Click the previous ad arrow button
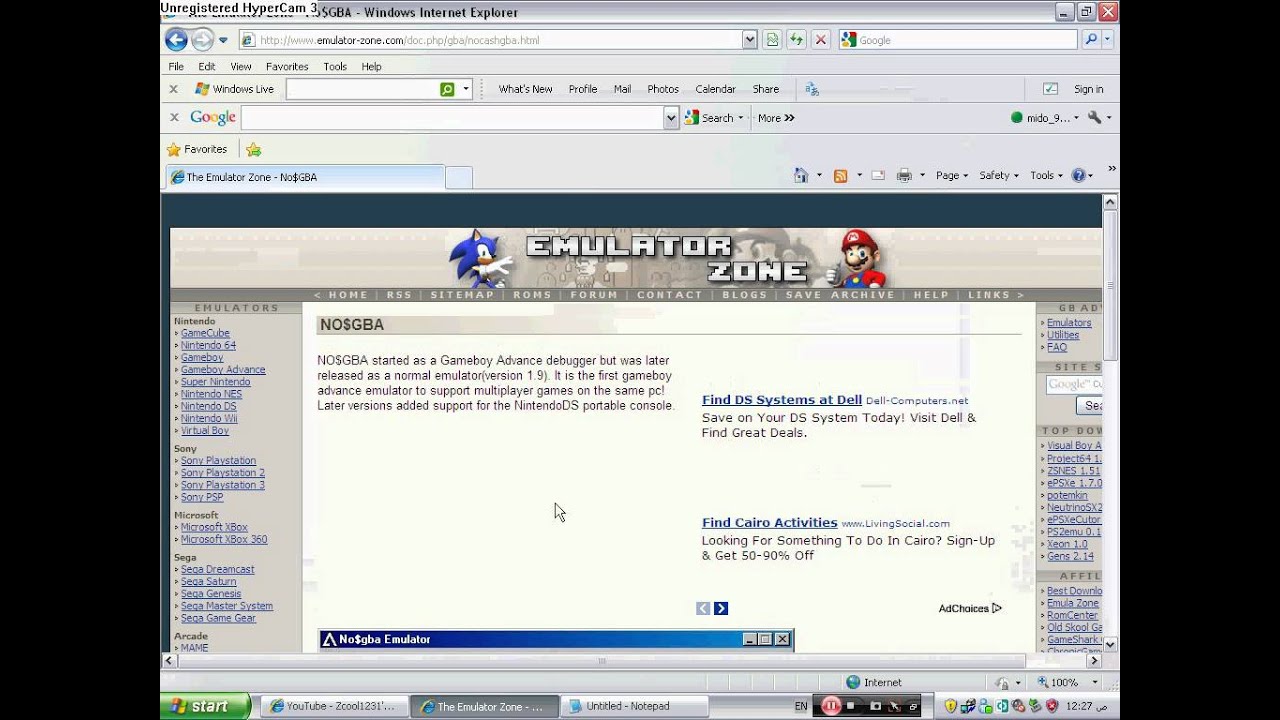Viewport: 1280px width, 720px height. coord(703,608)
